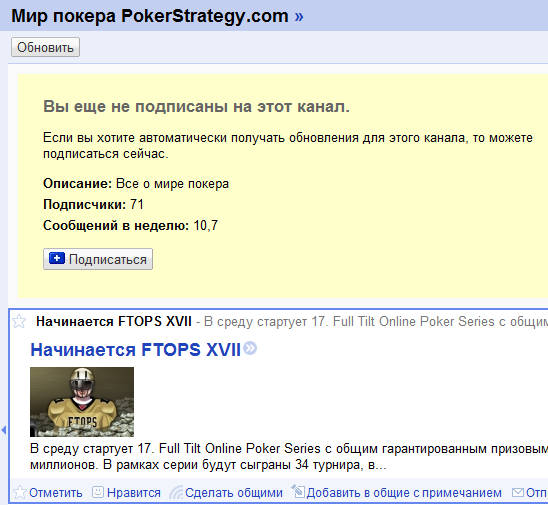Collapse the Начинается FTOPS XVII header row

(x=280, y=321)
